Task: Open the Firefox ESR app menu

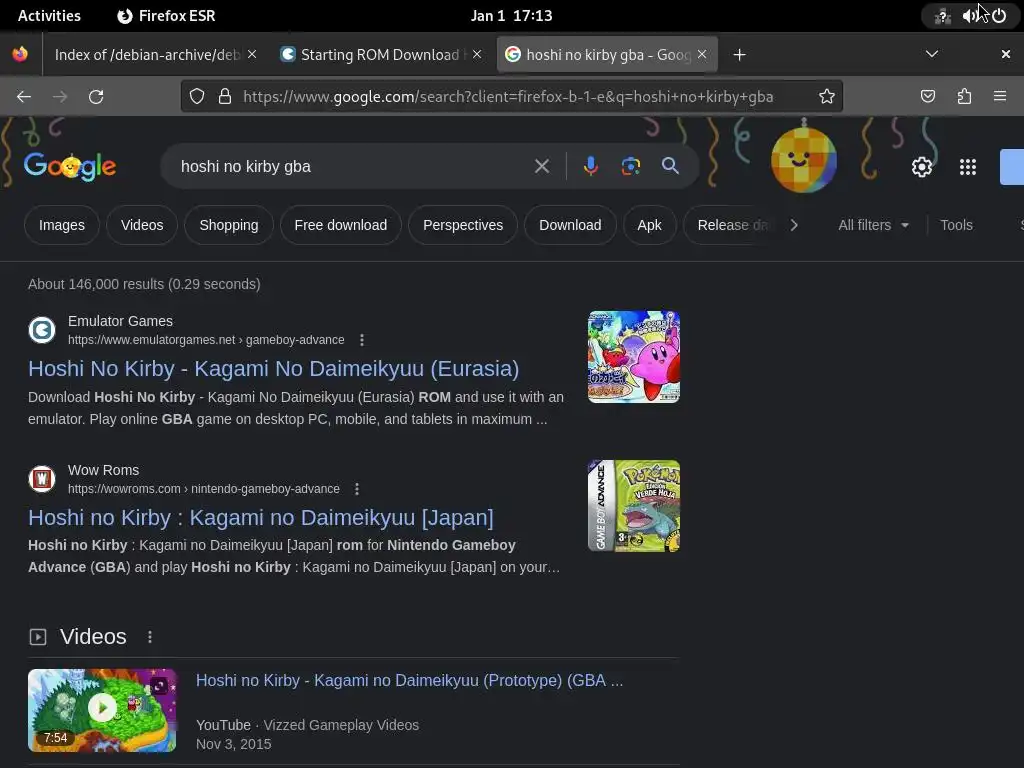Action: coord(166,16)
